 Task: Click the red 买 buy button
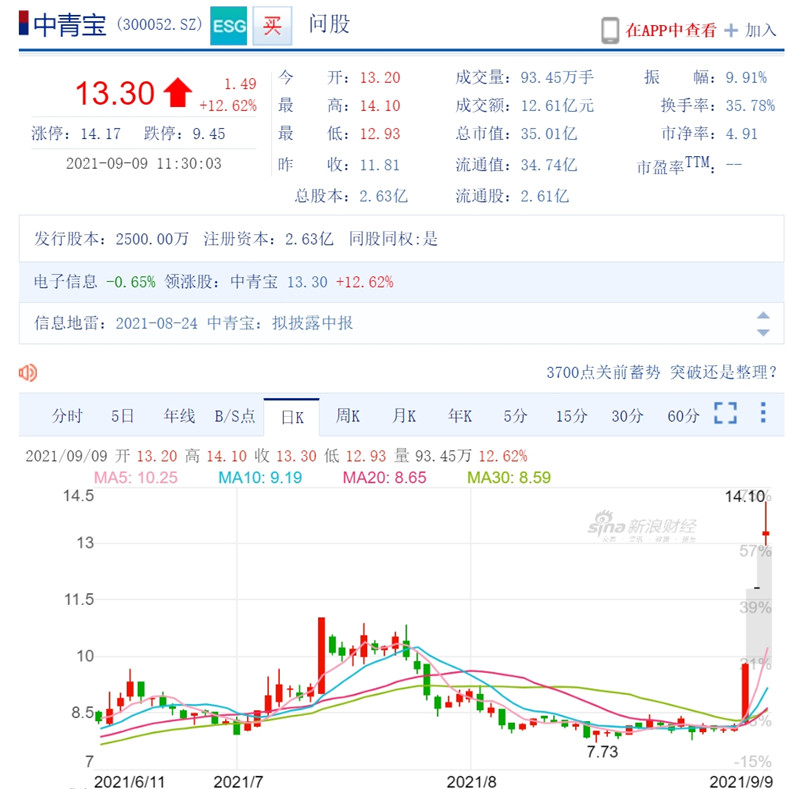tap(272, 26)
